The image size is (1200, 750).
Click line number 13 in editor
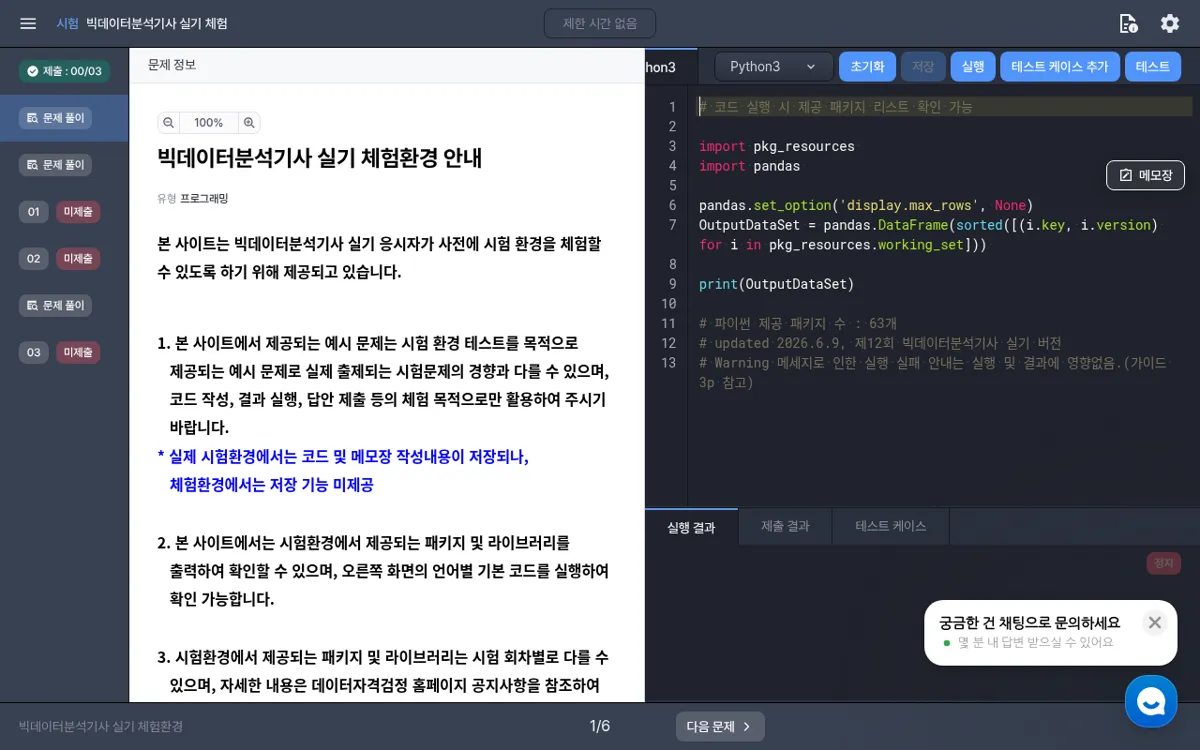point(669,363)
